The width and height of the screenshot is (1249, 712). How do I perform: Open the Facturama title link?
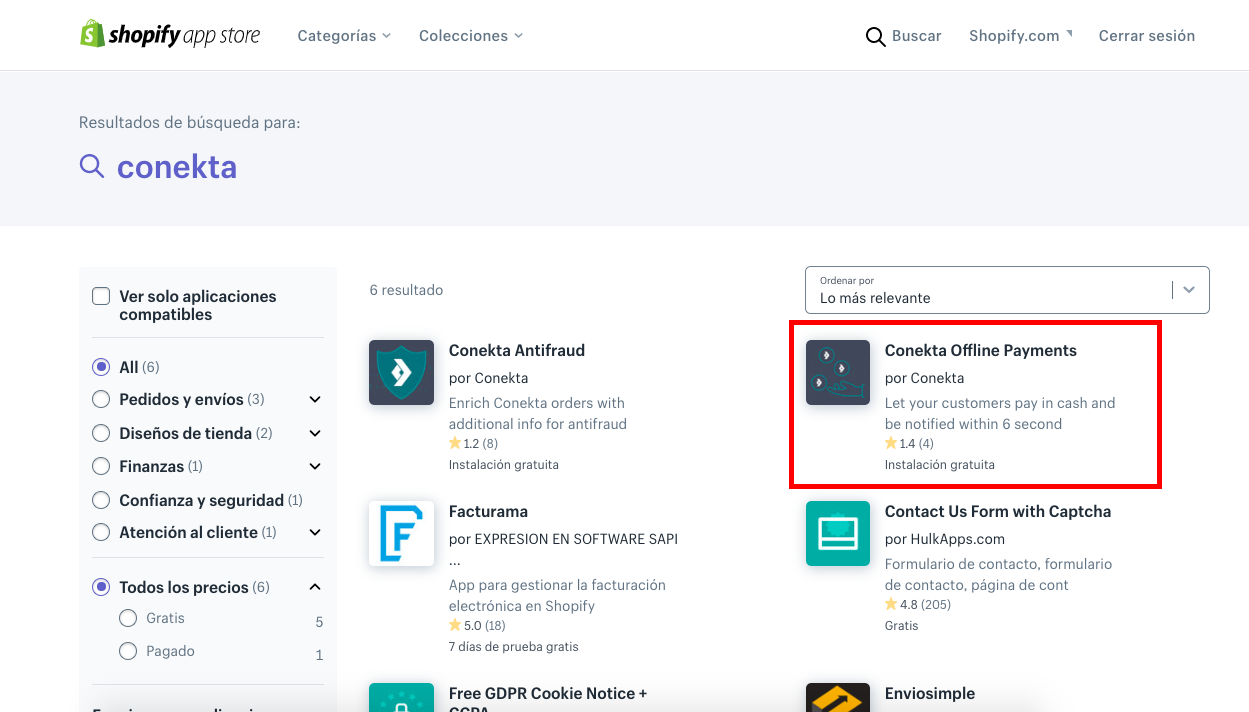(x=488, y=512)
